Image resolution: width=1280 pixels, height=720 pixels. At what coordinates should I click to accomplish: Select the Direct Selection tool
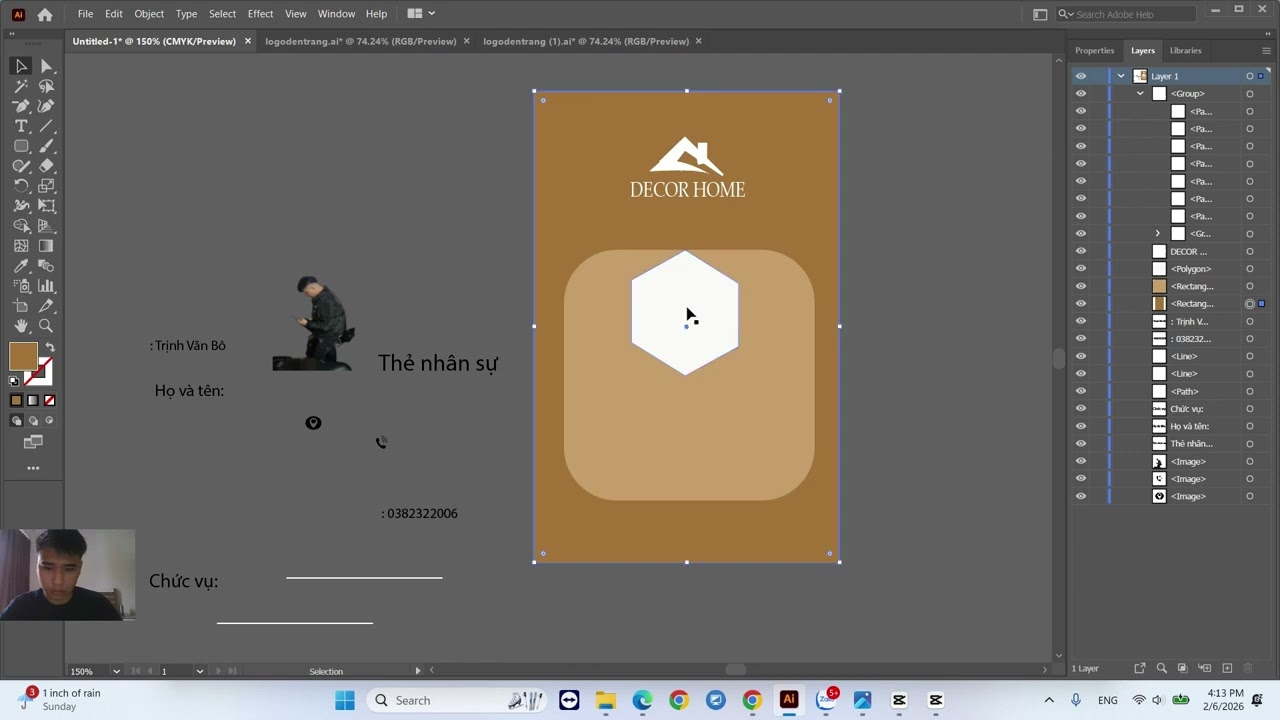click(46, 66)
